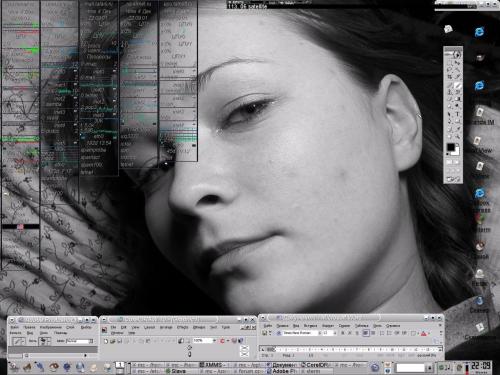Screen dimensions: 500x375
Task: Select the Move tool in toolbox
Action: pos(457,63)
